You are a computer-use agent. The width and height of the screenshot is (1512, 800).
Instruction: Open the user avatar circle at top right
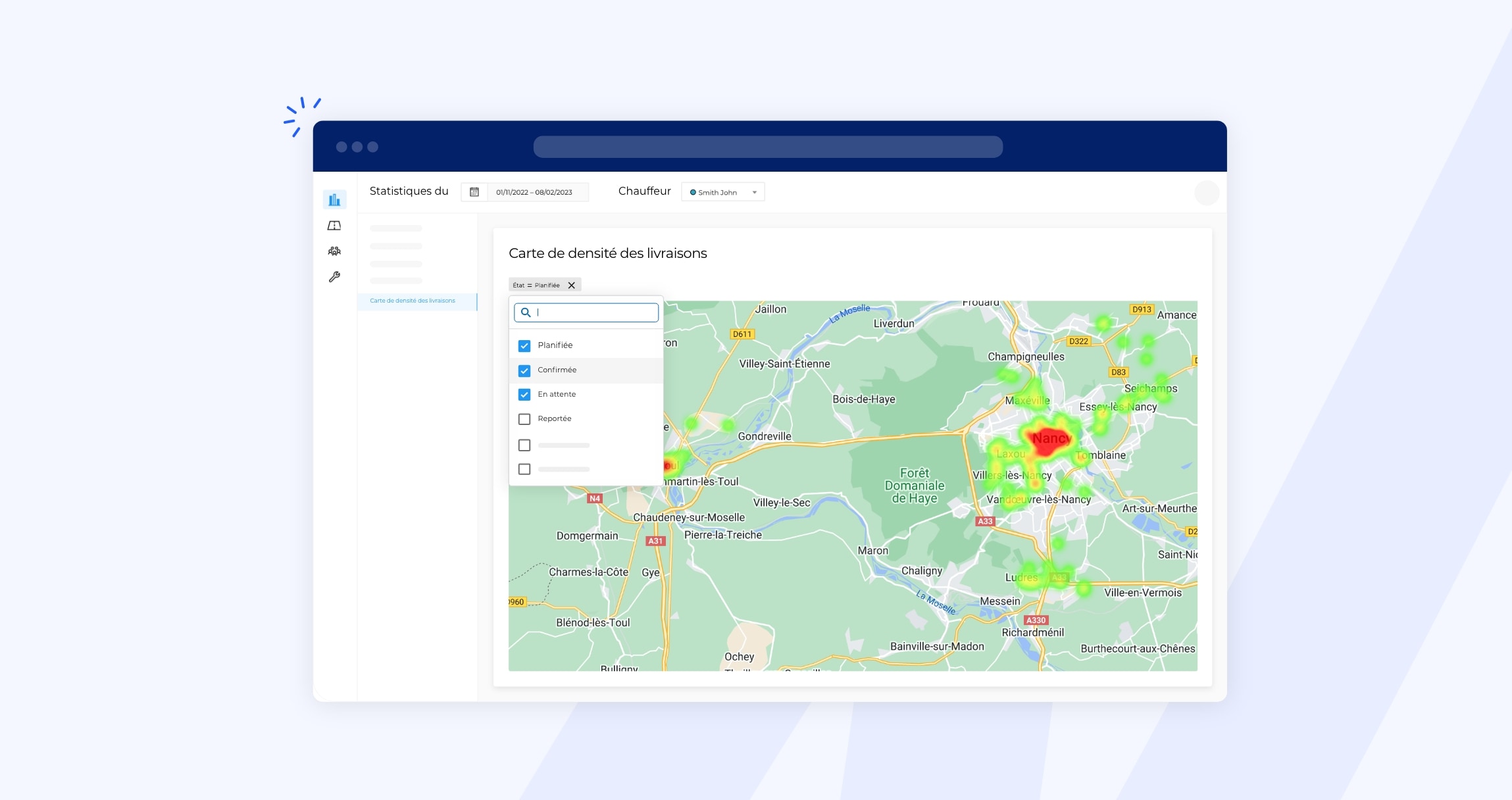(x=1207, y=193)
